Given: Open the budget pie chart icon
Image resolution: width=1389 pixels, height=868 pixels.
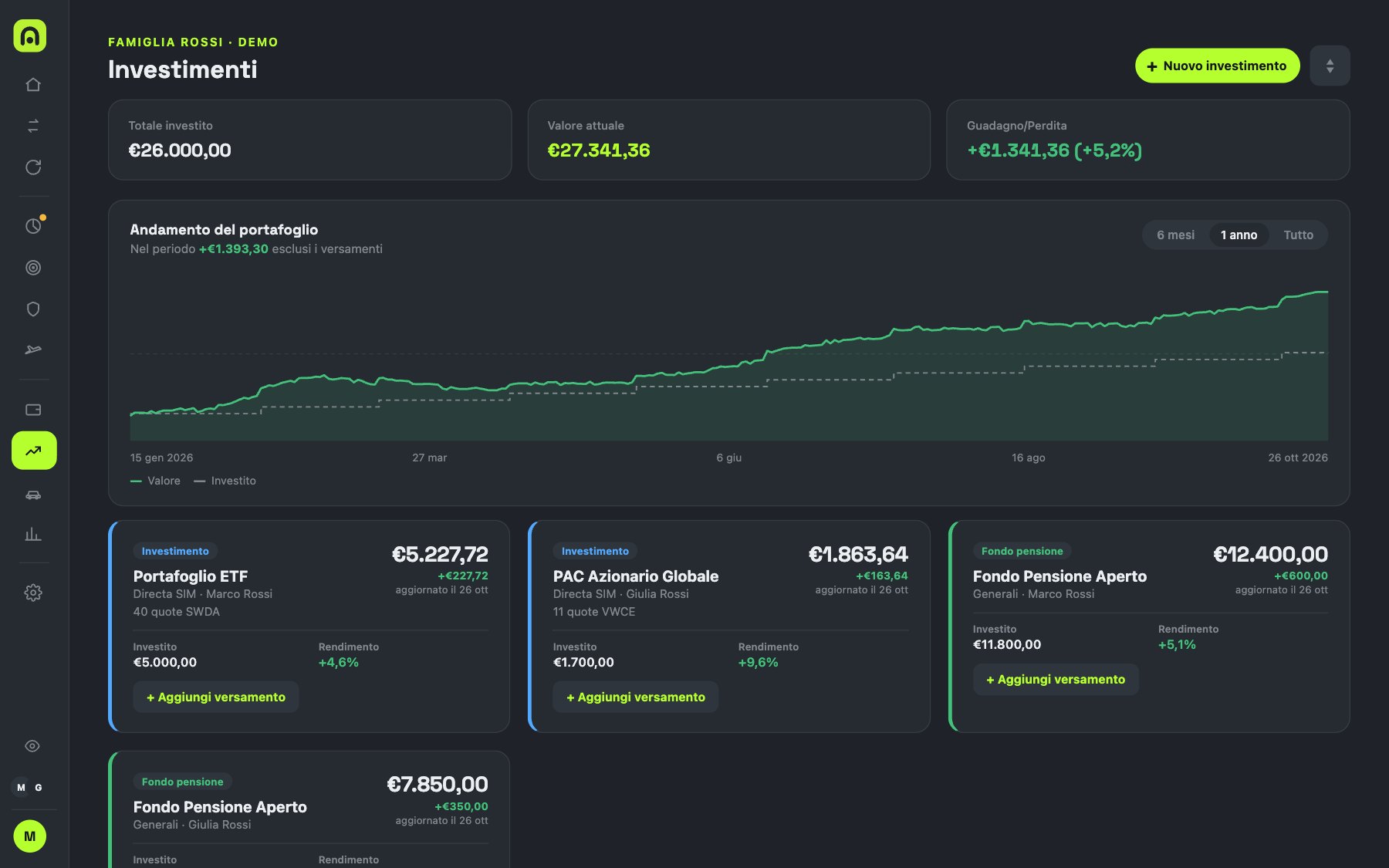Looking at the screenshot, I should pyautogui.click(x=33, y=226).
